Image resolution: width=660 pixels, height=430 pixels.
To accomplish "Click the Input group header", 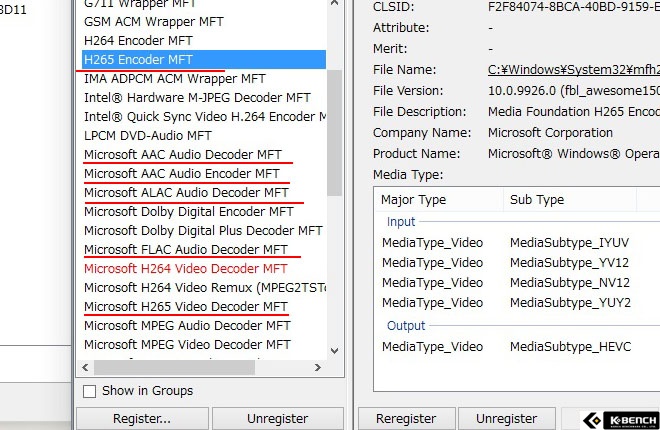I will (401, 222).
